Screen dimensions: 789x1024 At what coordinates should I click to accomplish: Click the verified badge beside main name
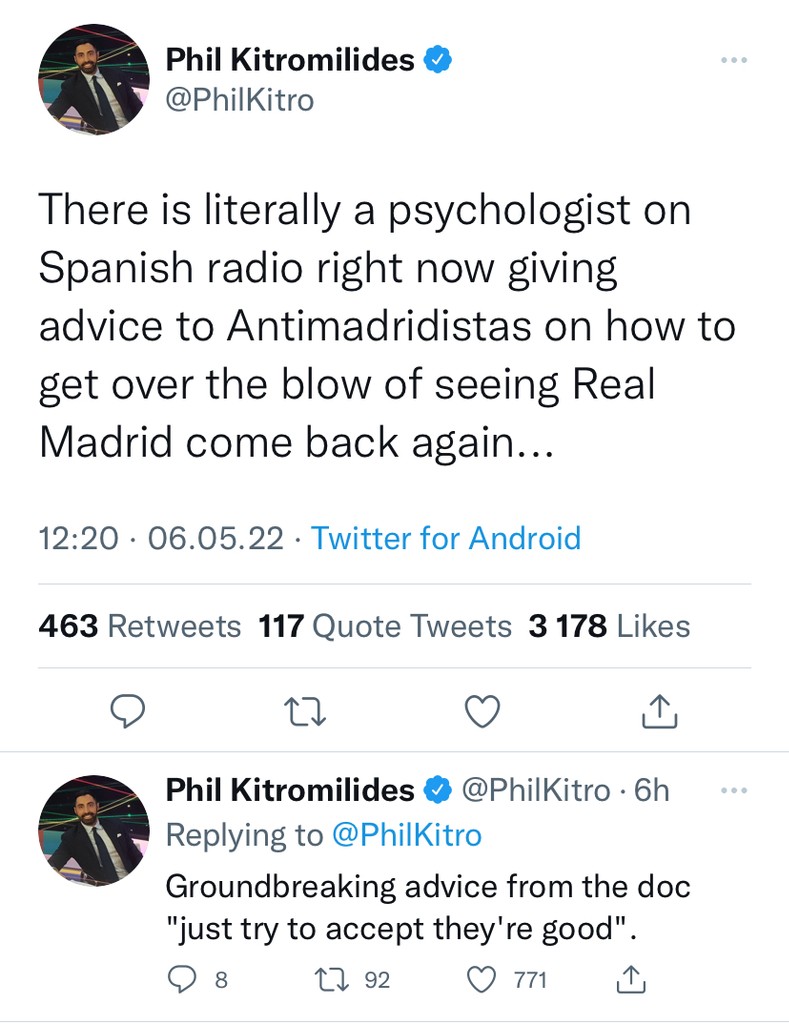[439, 60]
